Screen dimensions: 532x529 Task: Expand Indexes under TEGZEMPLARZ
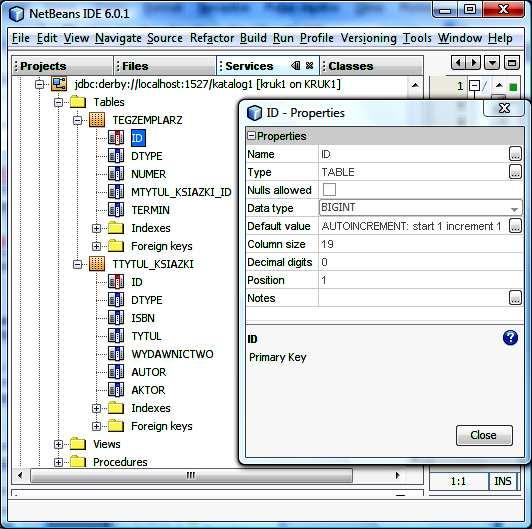click(97, 228)
